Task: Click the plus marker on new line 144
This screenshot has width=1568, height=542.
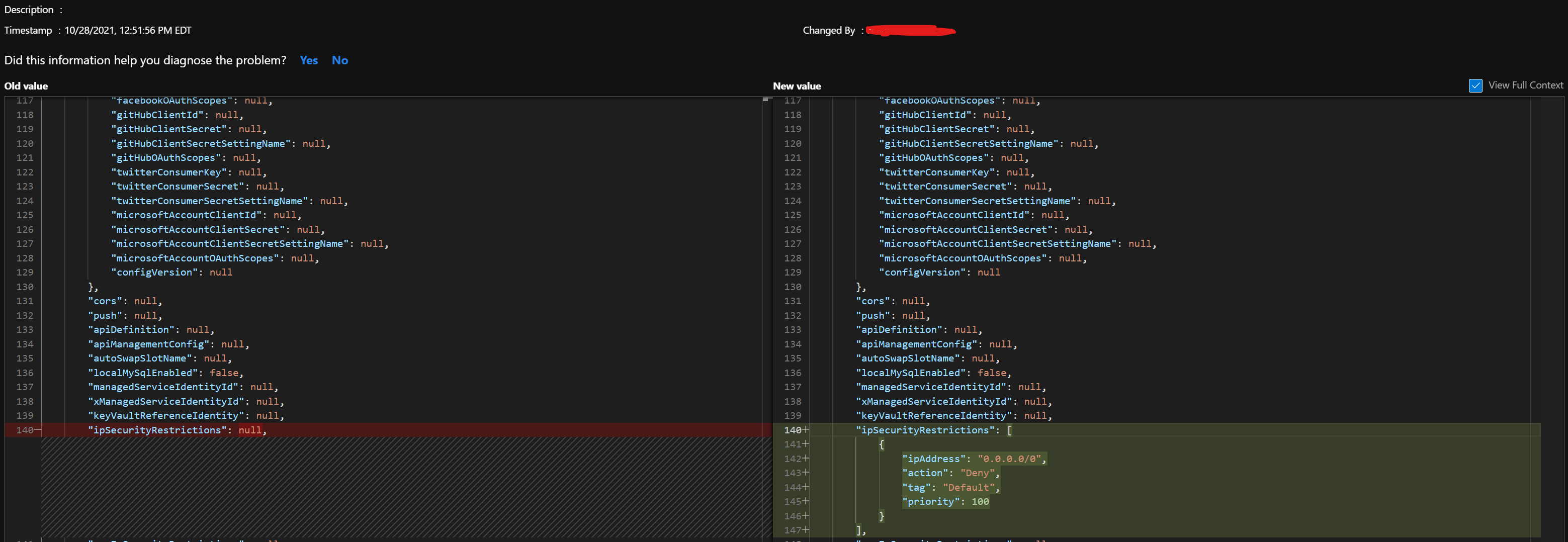Action: pos(806,487)
